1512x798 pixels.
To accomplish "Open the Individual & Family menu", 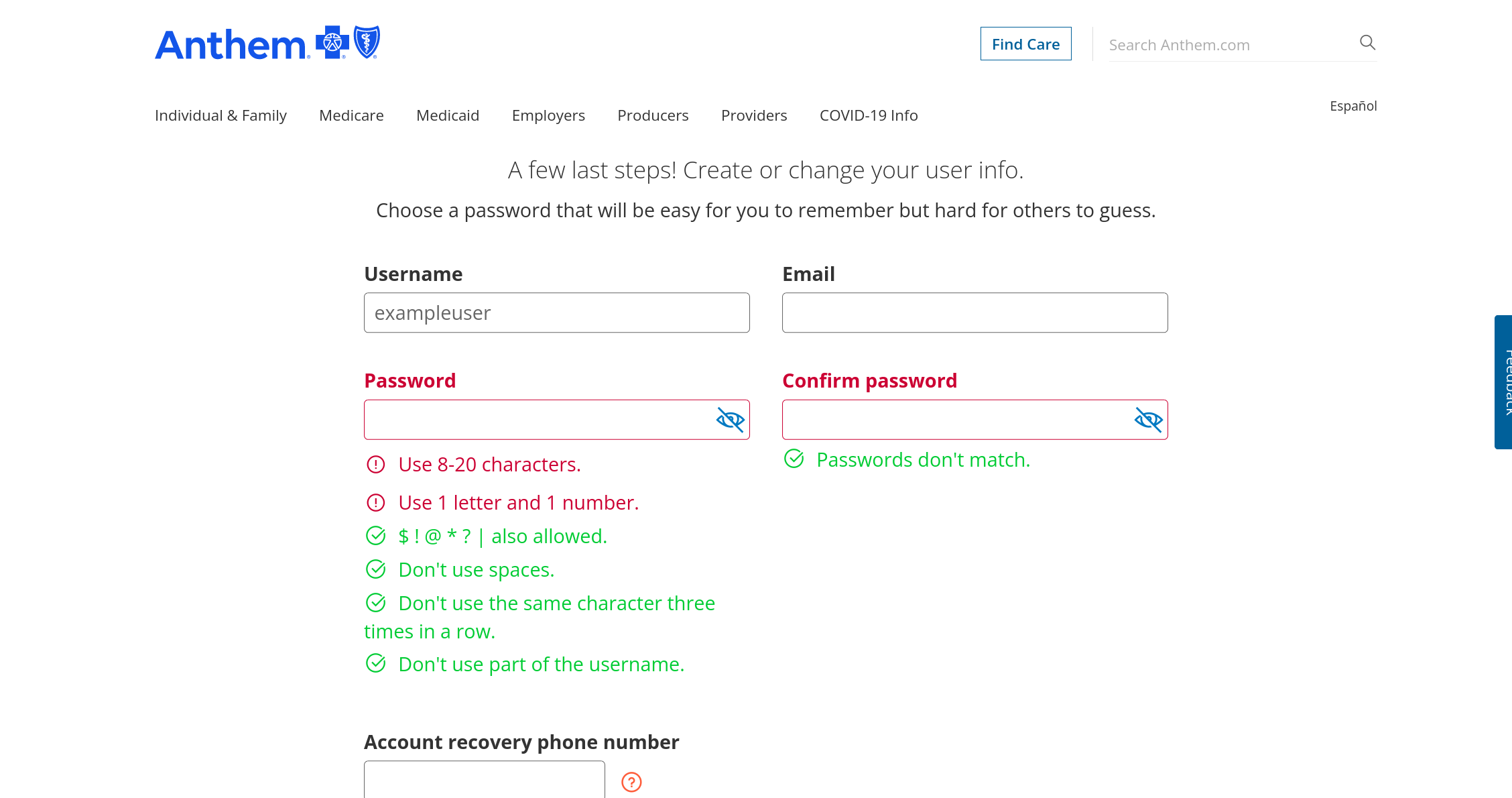I will 220,115.
